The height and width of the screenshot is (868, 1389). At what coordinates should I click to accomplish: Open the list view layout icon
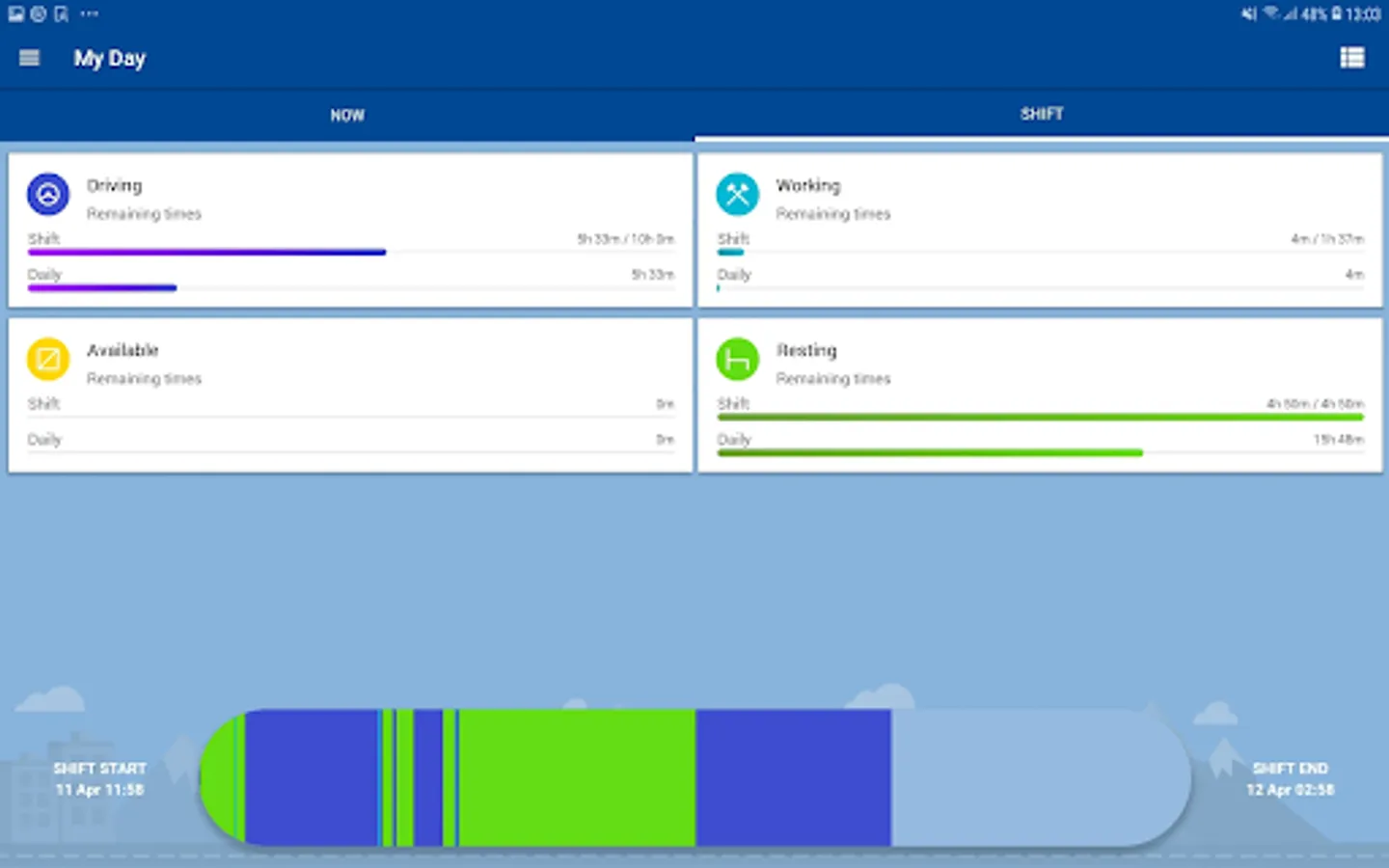(1351, 58)
